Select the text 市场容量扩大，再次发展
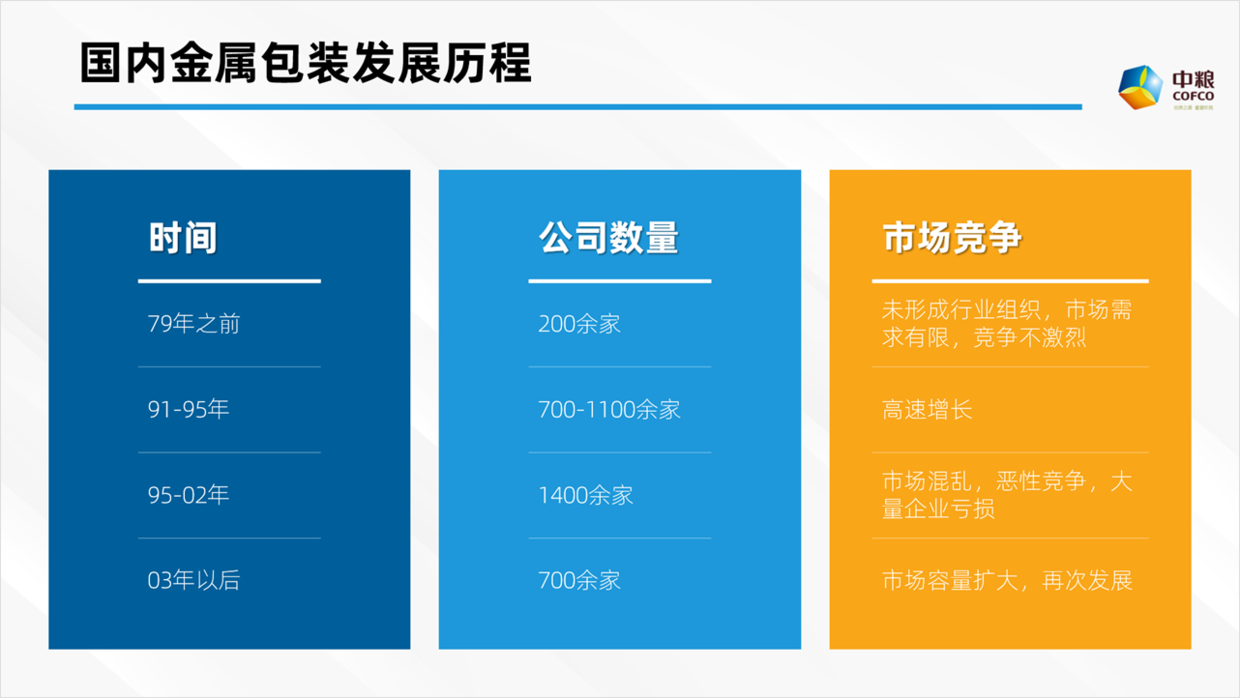The height and width of the screenshot is (698, 1240). 1007,580
